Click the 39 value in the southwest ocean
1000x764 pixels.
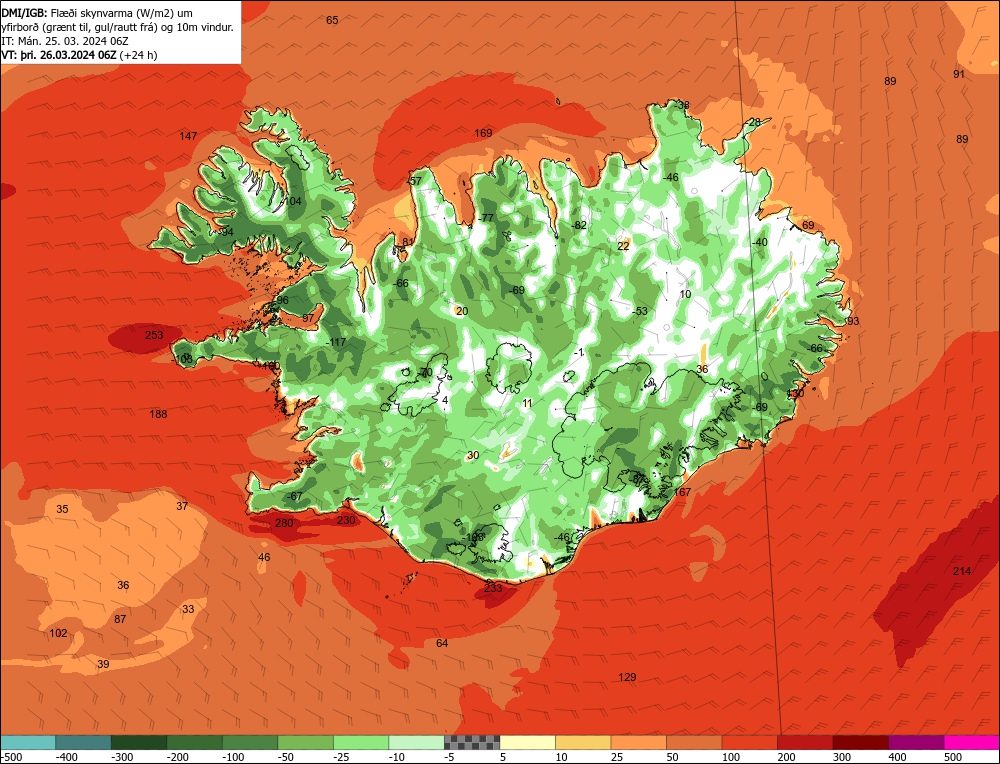click(103, 664)
